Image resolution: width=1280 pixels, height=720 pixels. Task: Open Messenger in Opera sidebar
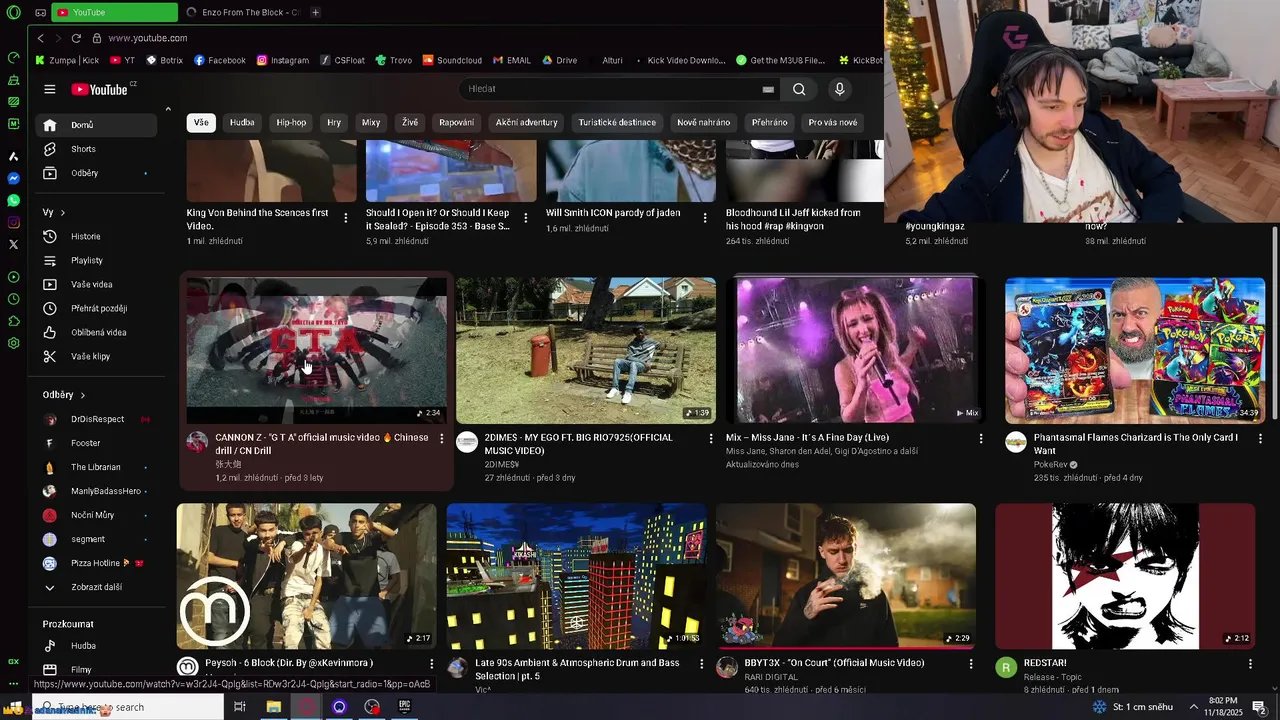tap(14, 179)
